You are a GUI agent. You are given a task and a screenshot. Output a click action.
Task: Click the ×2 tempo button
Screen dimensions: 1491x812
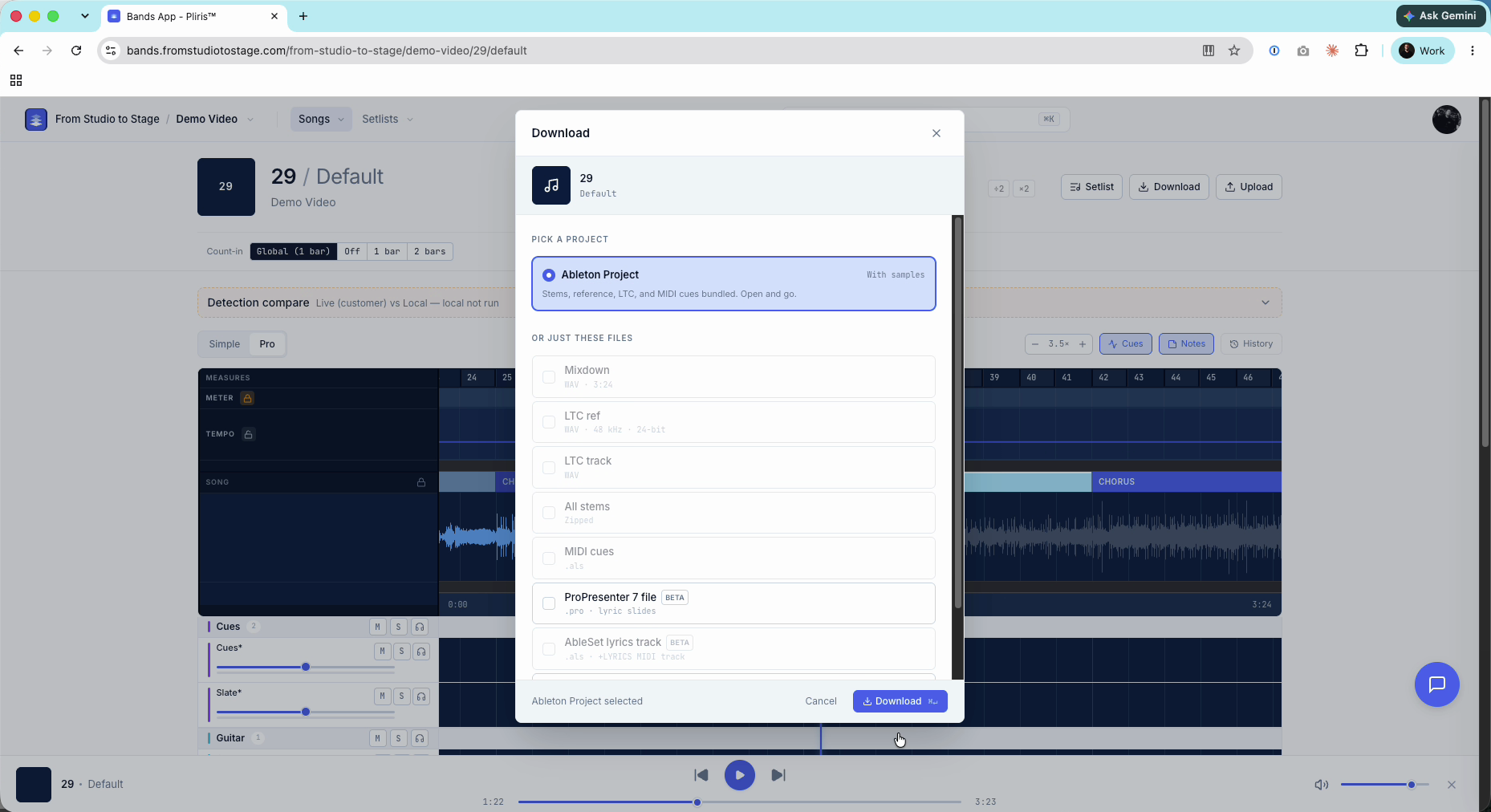pyautogui.click(x=1024, y=189)
